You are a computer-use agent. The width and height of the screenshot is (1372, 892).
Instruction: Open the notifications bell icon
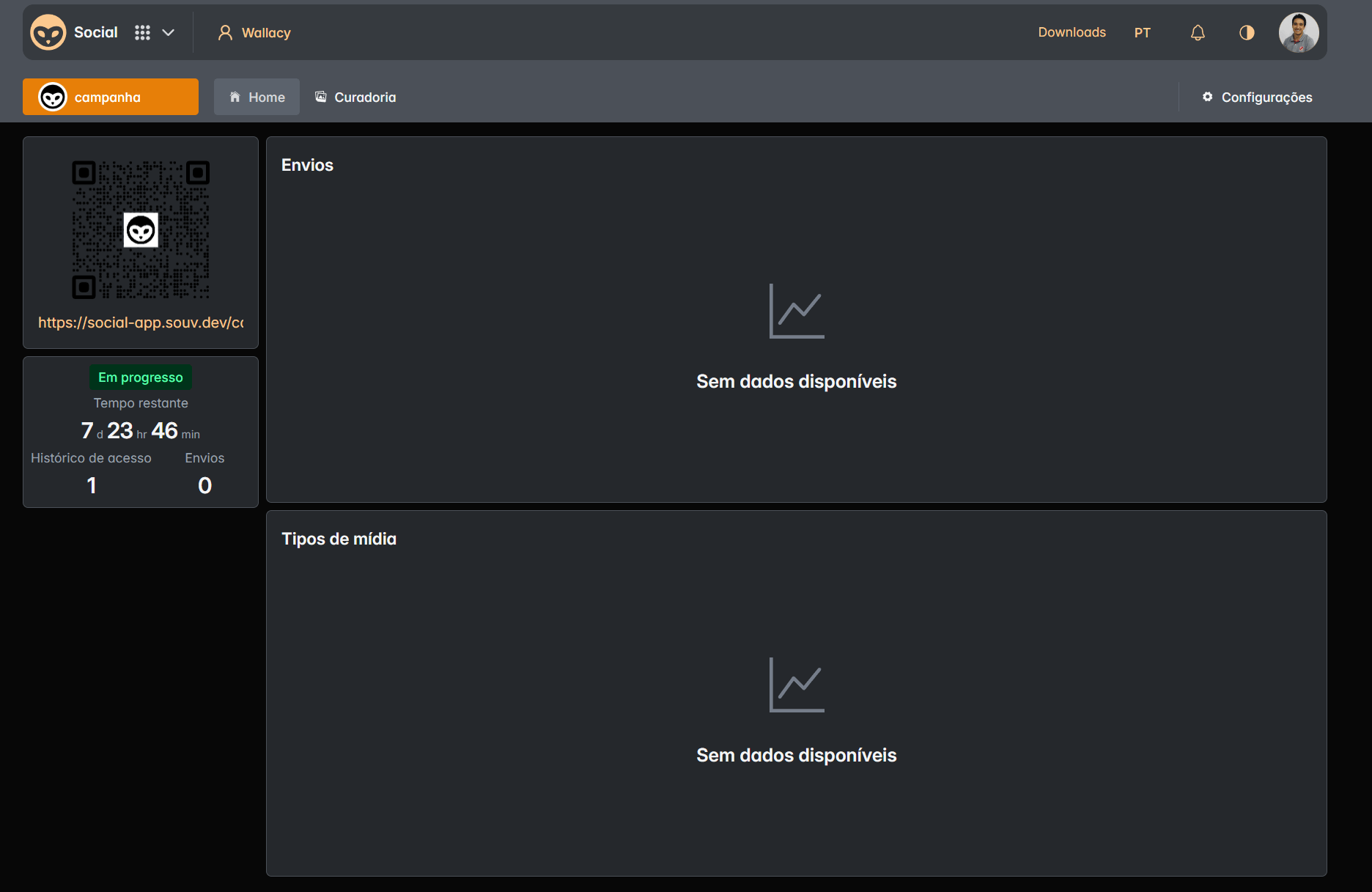(1198, 32)
